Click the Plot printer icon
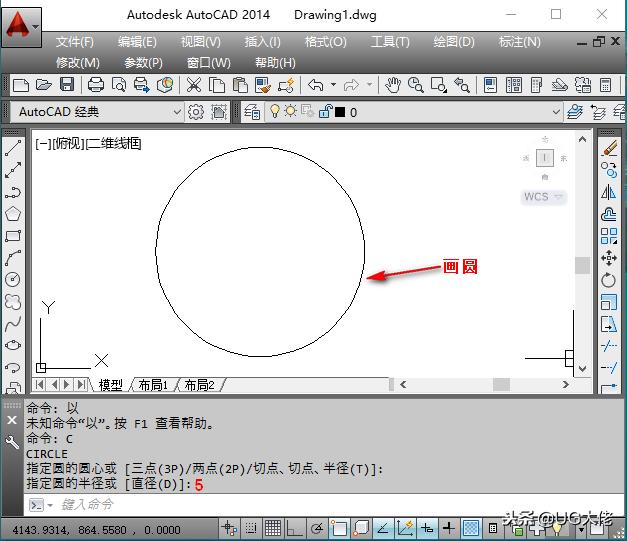The height and width of the screenshot is (541, 627). tap(96, 85)
